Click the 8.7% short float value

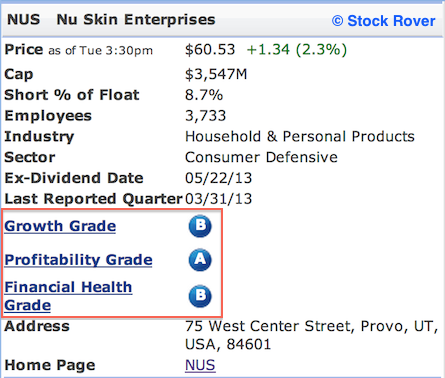204,95
